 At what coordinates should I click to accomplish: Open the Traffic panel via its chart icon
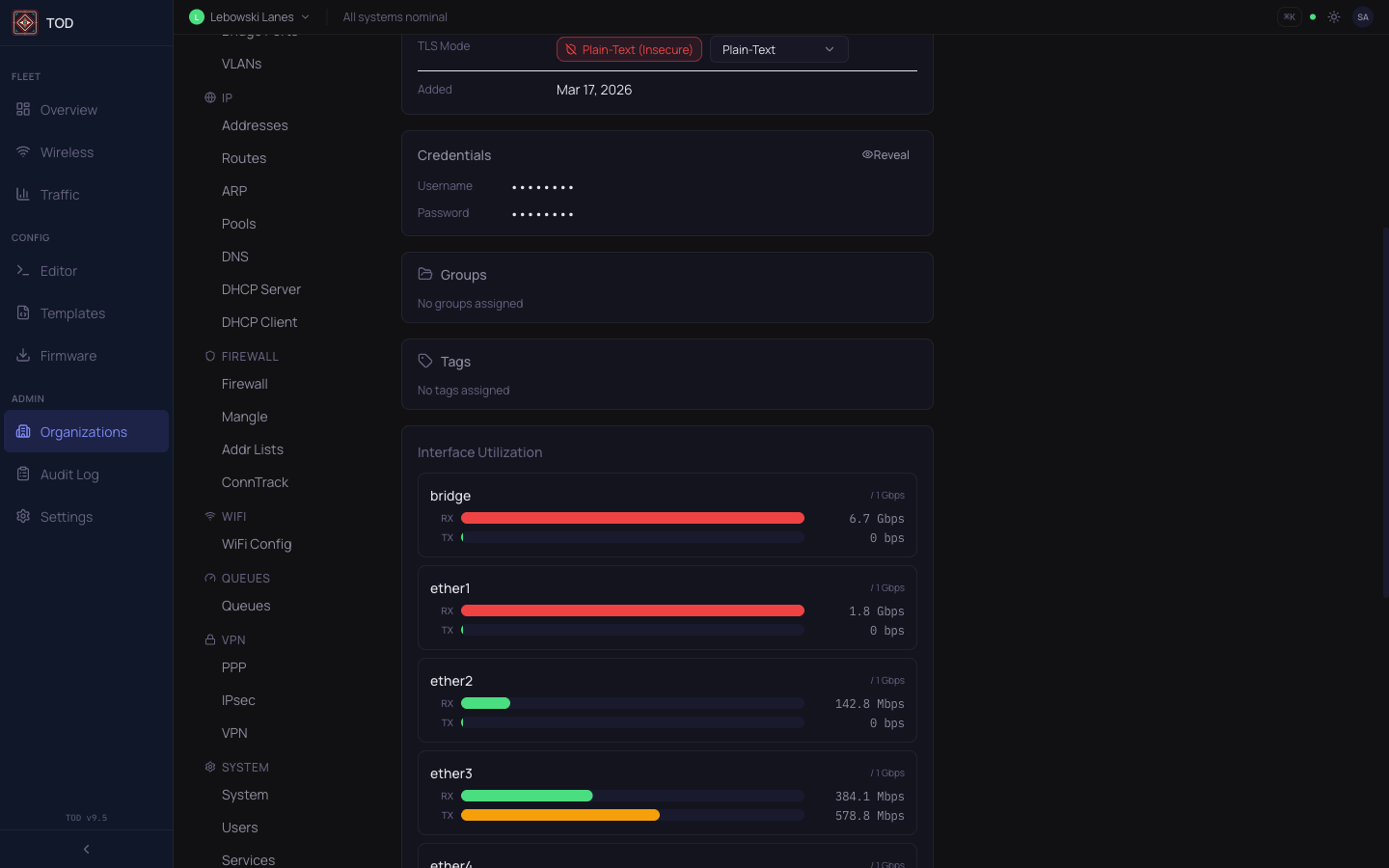pos(23,195)
